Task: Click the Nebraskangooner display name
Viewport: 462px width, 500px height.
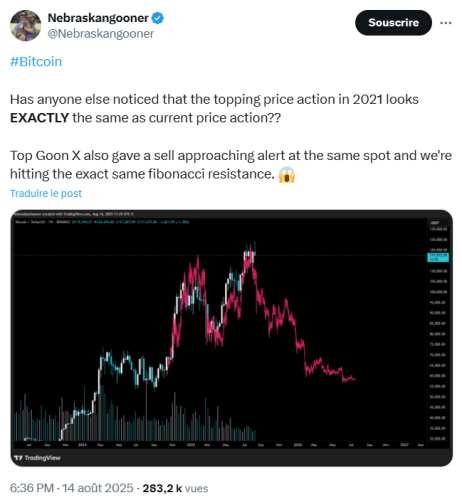Action: [98, 18]
